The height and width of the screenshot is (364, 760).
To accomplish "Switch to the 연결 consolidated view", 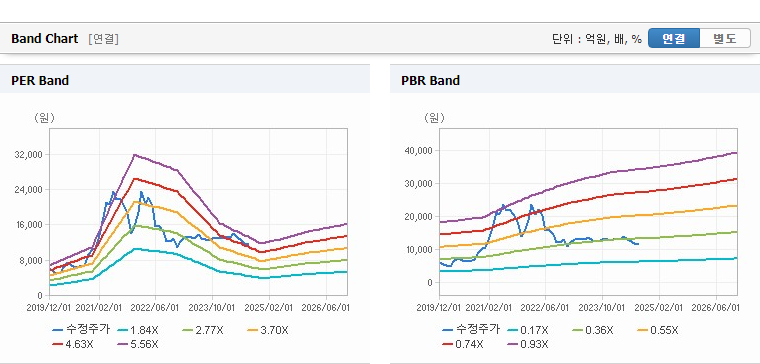I will point(674,38).
